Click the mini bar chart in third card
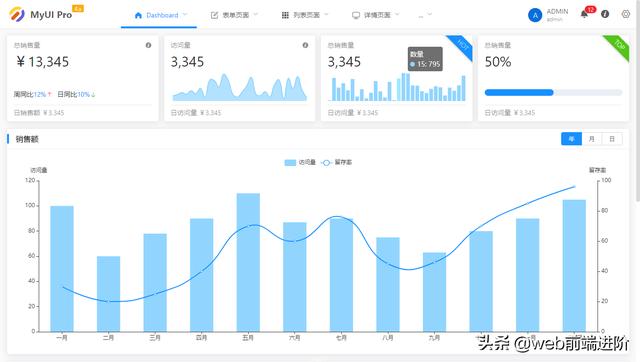This screenshot has width=640, height=362. (x=397, y=87)
